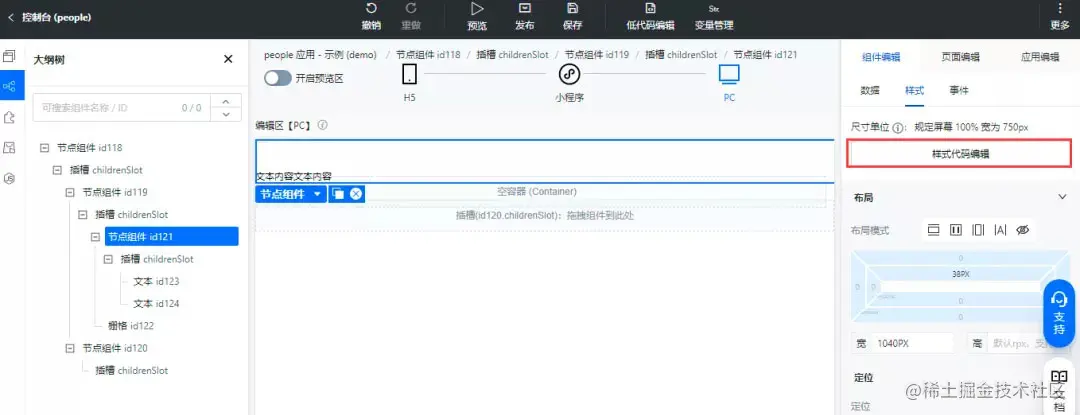The image size is (1080, 415).
Task: Click the 样式代码编辑 button
Action: click(959, 154)
